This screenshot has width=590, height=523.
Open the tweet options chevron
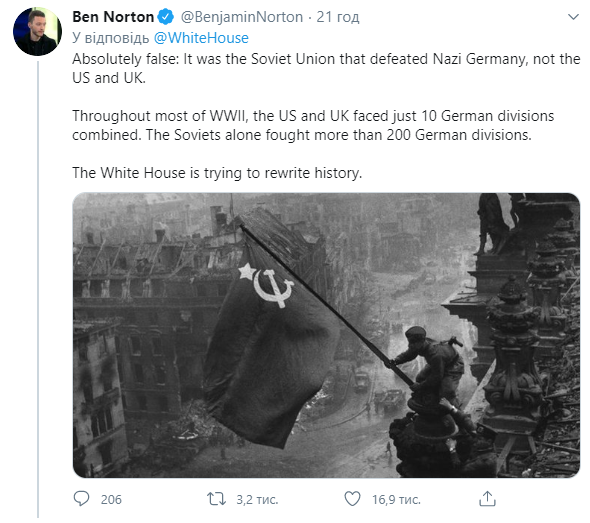click(573, 17)
